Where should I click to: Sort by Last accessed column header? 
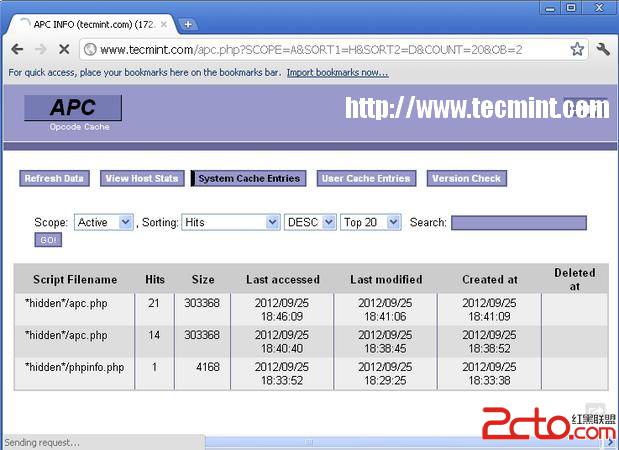[283, 279]
